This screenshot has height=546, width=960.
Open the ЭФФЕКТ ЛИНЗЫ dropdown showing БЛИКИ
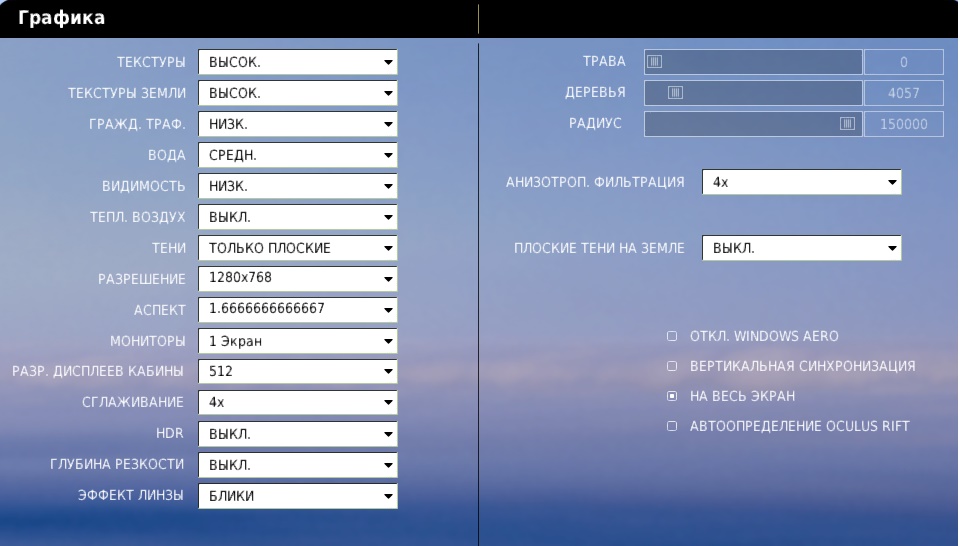[x=298, y=496]
